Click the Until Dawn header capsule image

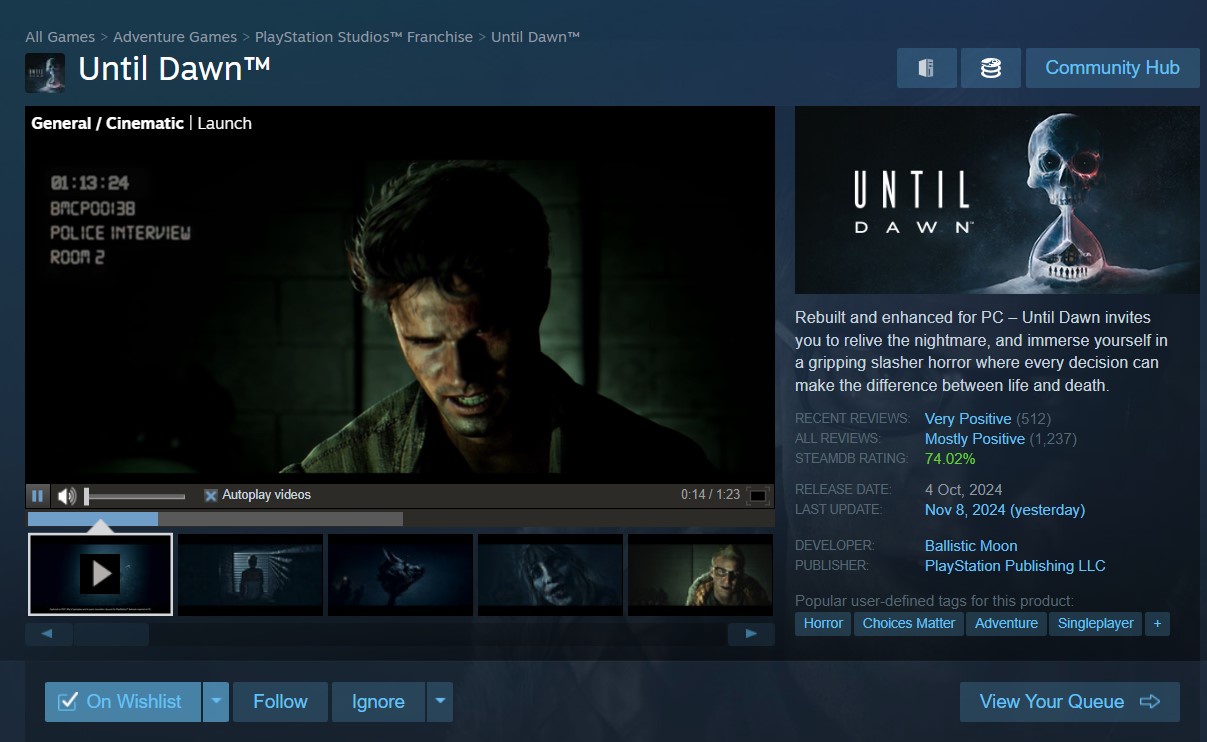coord(997,200)
